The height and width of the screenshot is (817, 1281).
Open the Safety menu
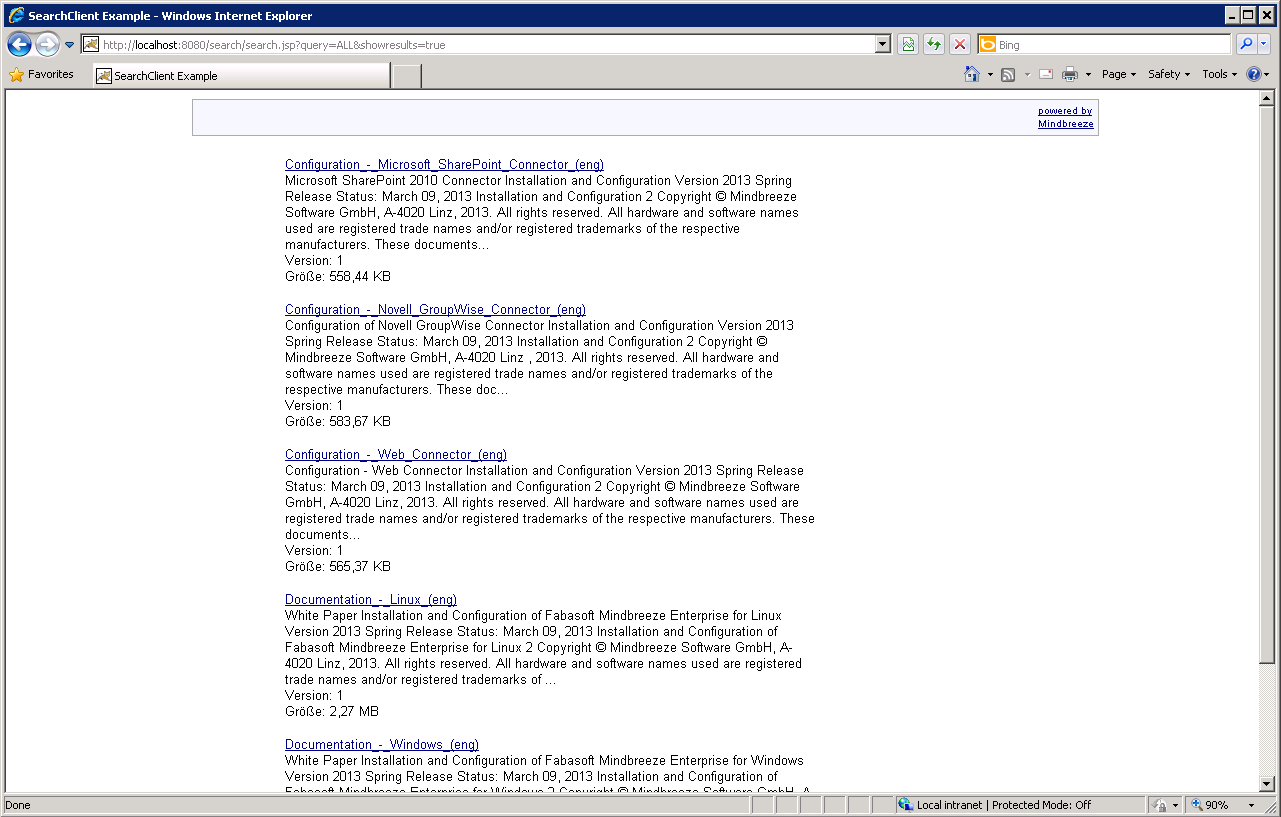pyautogui.click(x=1169, y=74)
